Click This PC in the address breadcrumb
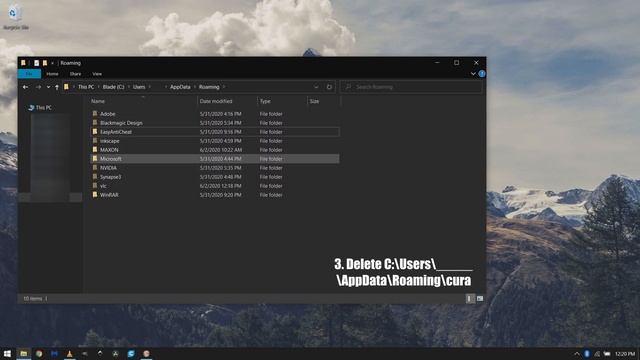The height and width of the screenshot is (360, 640). (x=86, y=87)
